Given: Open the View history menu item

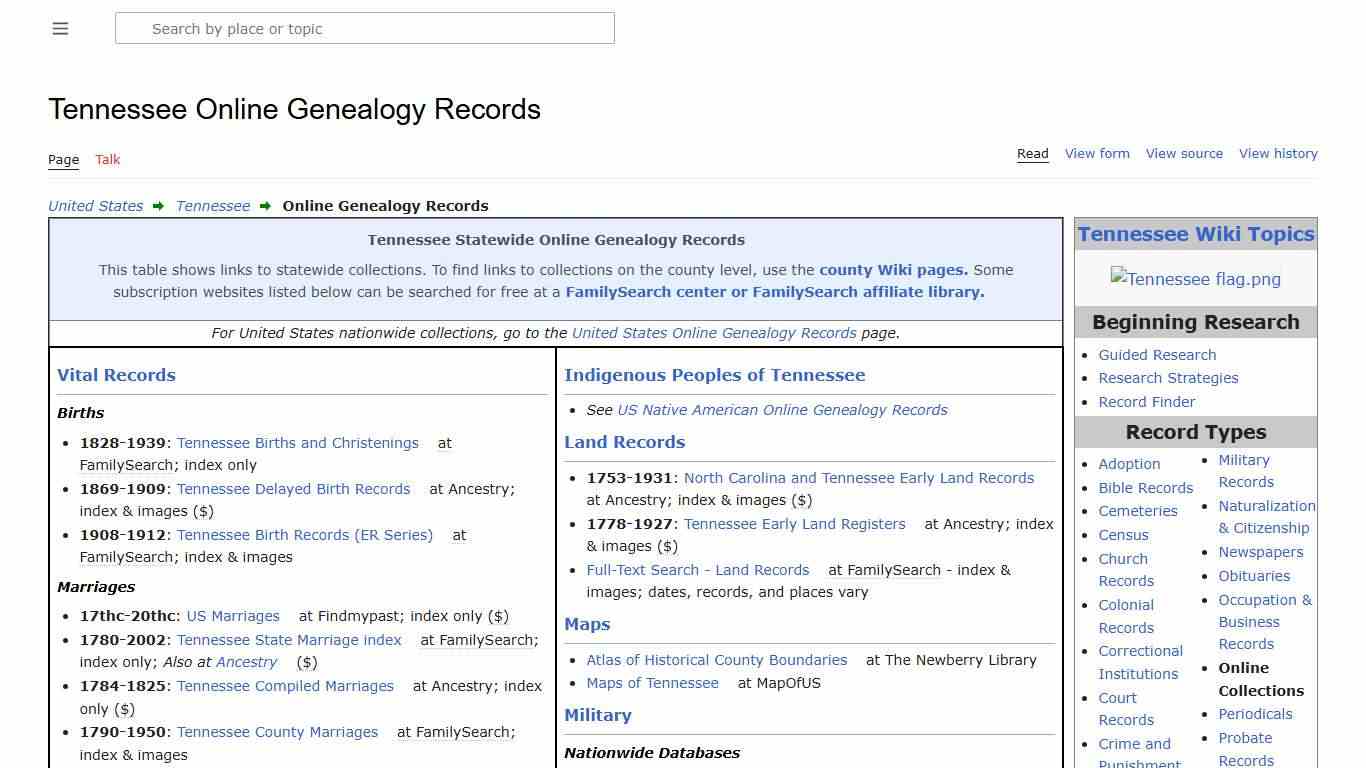Looking at the screenshot, I should click(1278, 153).
